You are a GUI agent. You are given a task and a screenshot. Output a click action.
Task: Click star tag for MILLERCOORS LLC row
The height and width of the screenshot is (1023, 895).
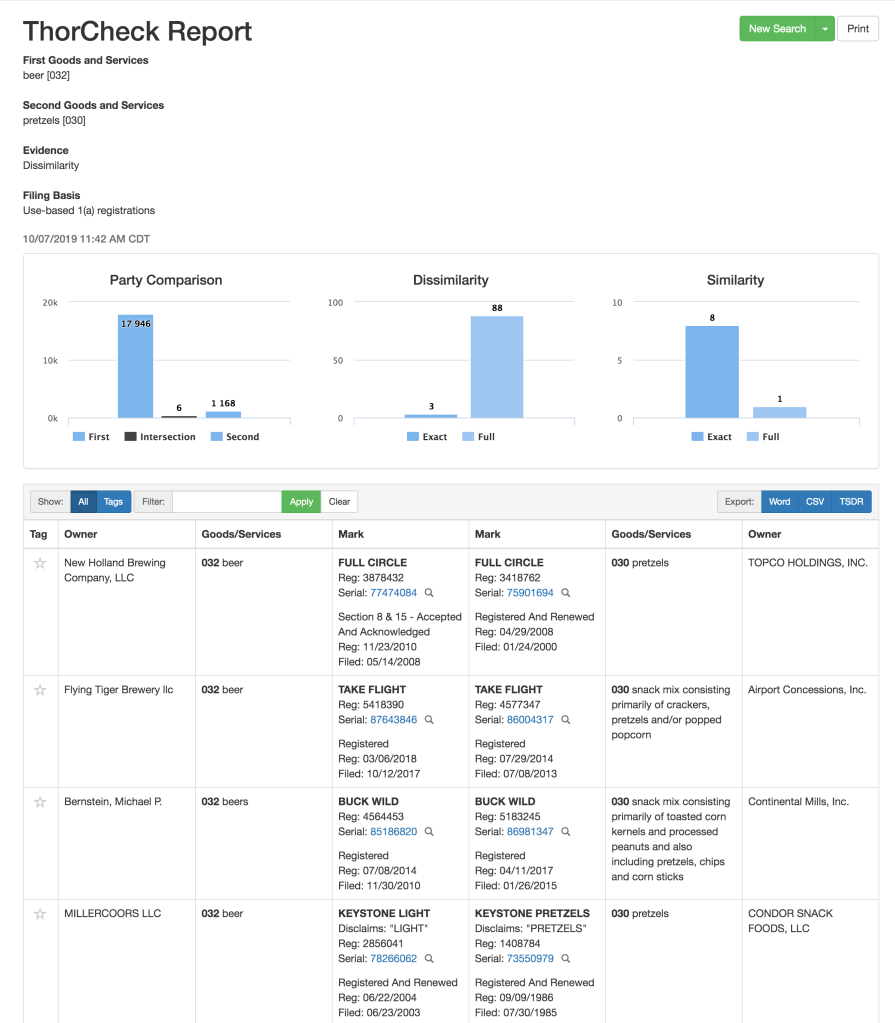pyautogui.click(x=40, y=914)
